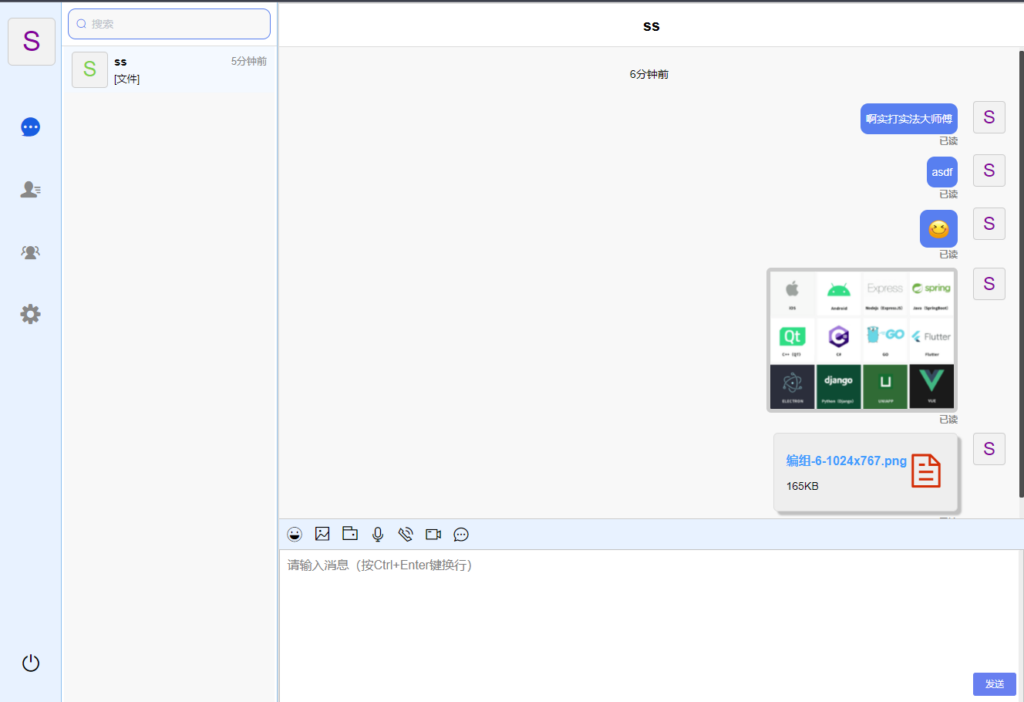
Task: Open the tech logos image thumbnail message
Action: tap(862, 340)
